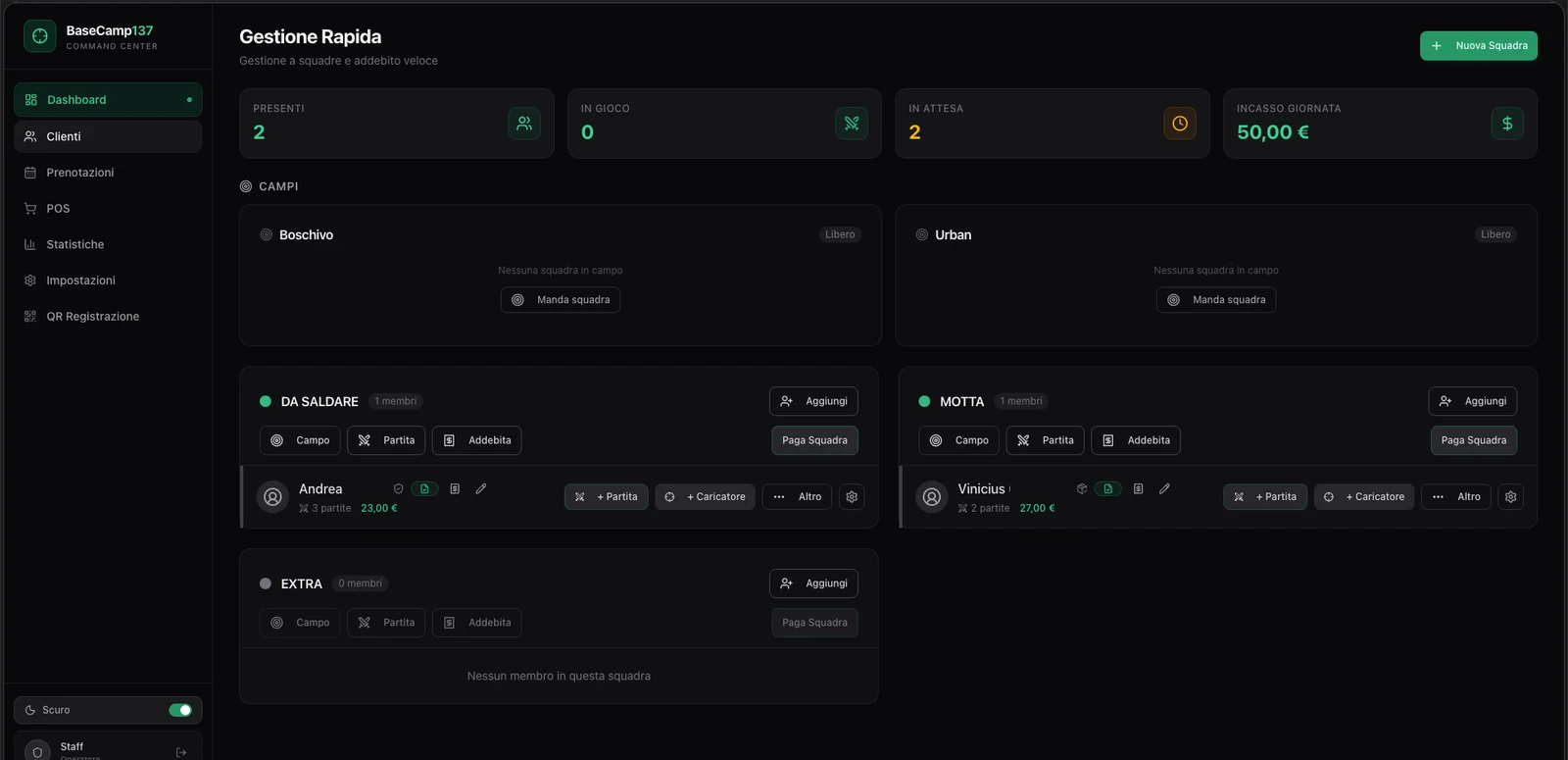Go to Clienti in the sidebar
The height and width of the screenshot is (760, 1568).
[108, 136]
